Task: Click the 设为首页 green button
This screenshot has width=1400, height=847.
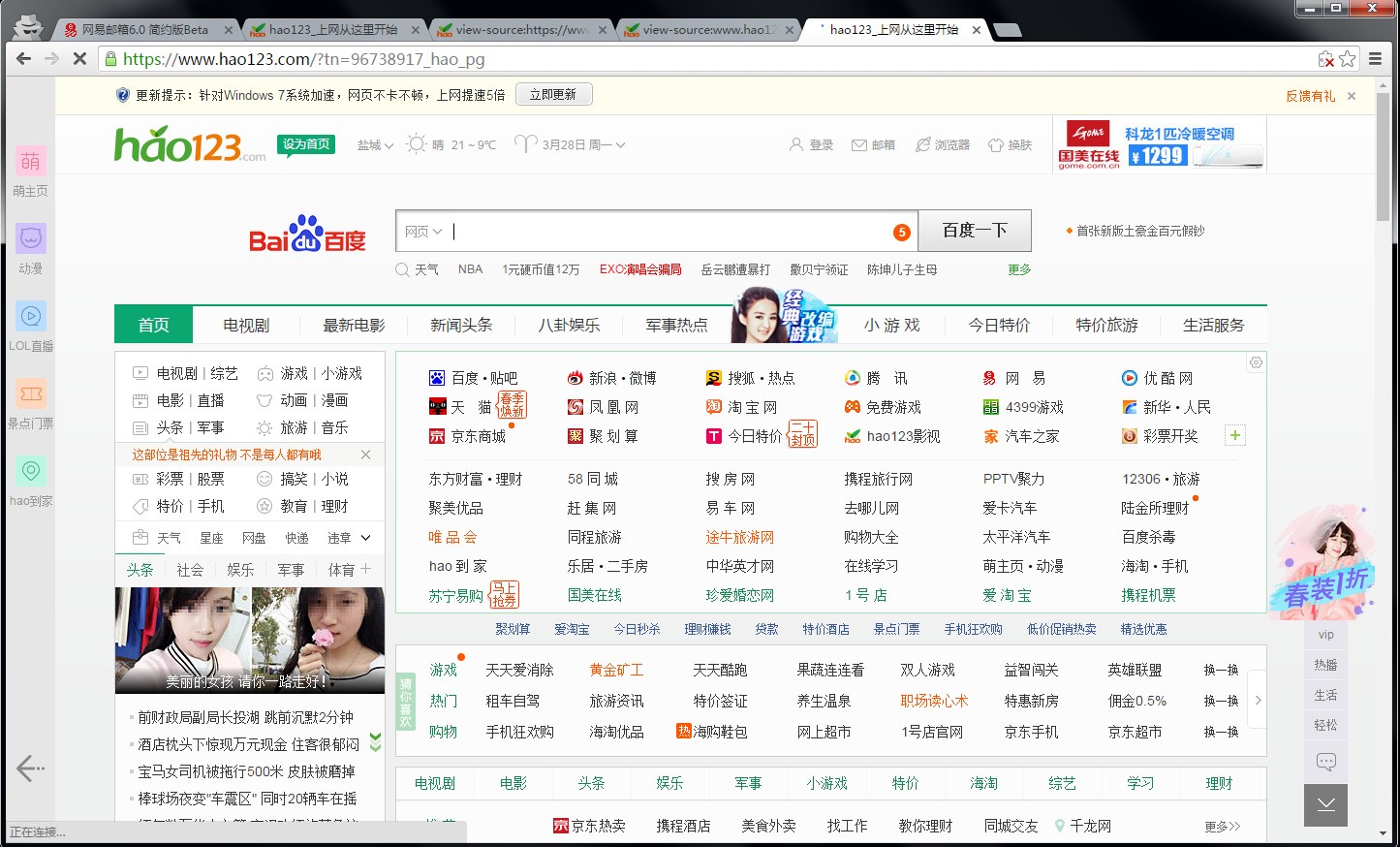Action: 306,144
